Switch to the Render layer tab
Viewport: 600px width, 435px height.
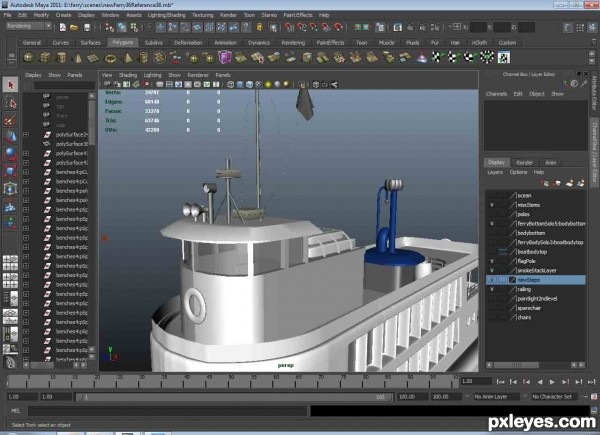[x=524, y=163]
